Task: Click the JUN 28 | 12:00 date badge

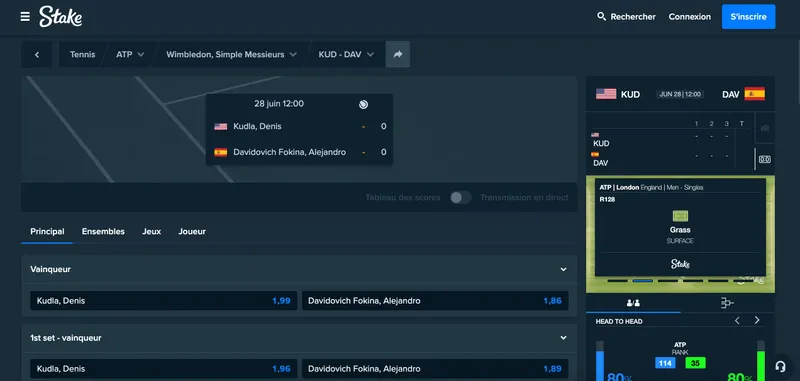Action: coord(680,94)
